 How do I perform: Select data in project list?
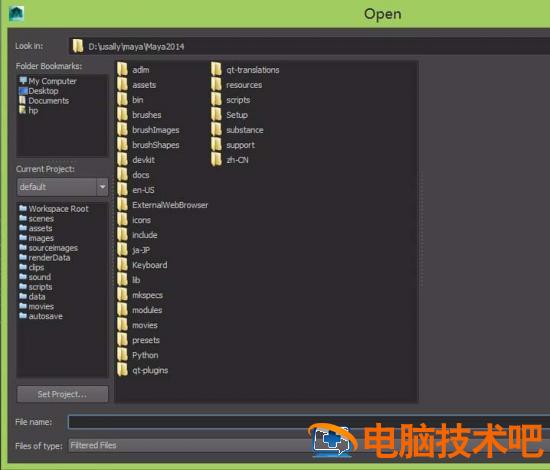point(32,297)
